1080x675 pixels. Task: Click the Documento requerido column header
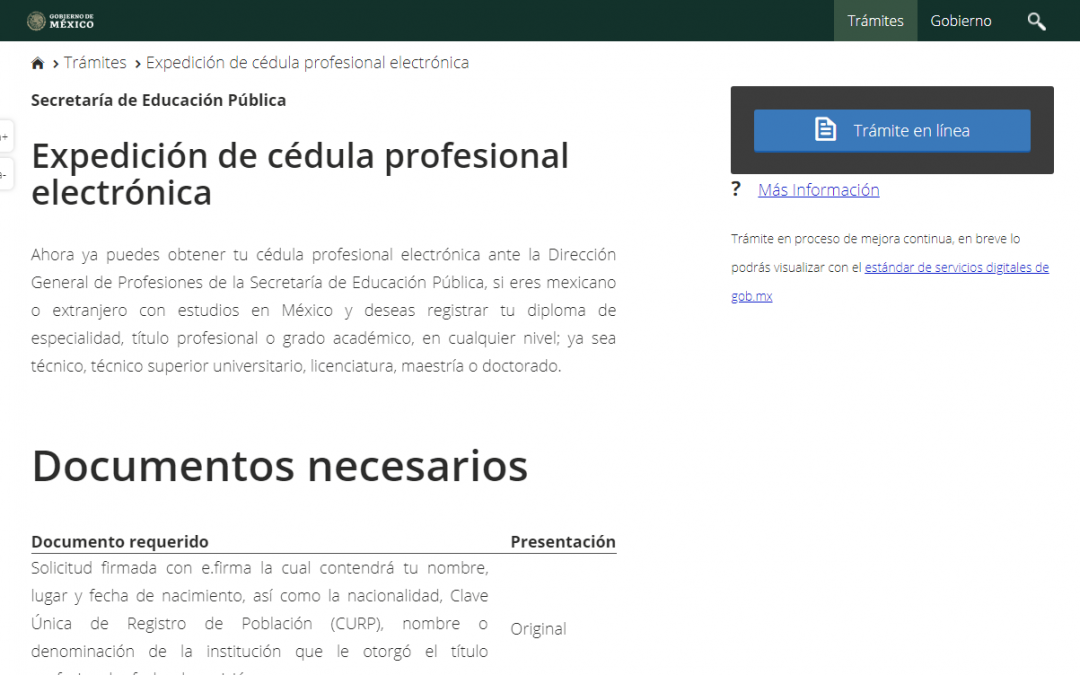(x=120, y=541)
